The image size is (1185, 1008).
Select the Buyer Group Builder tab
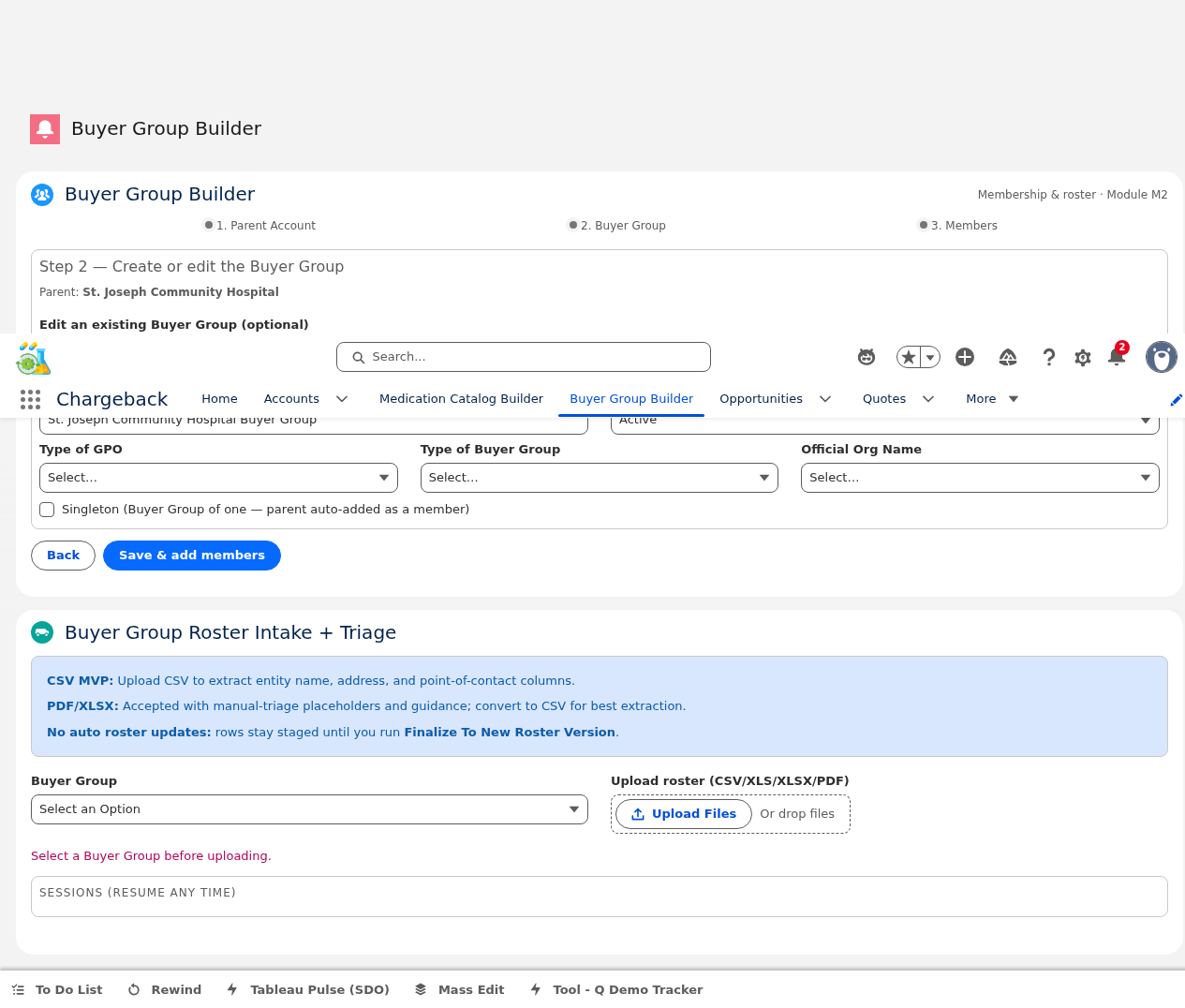pos(631,399)
